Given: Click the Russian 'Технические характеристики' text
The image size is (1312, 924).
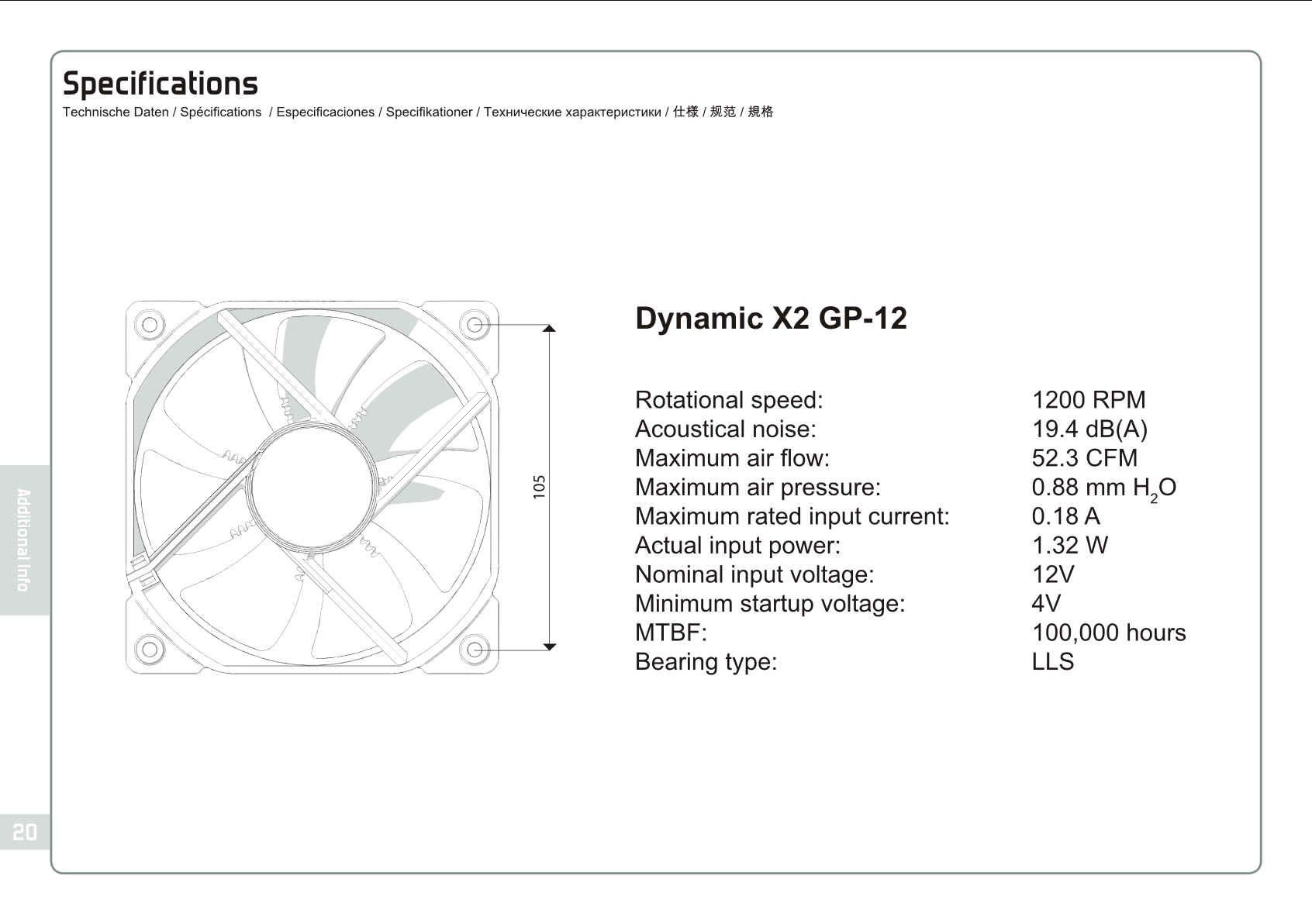Looking at the screenshot, I should click(572, 112).
